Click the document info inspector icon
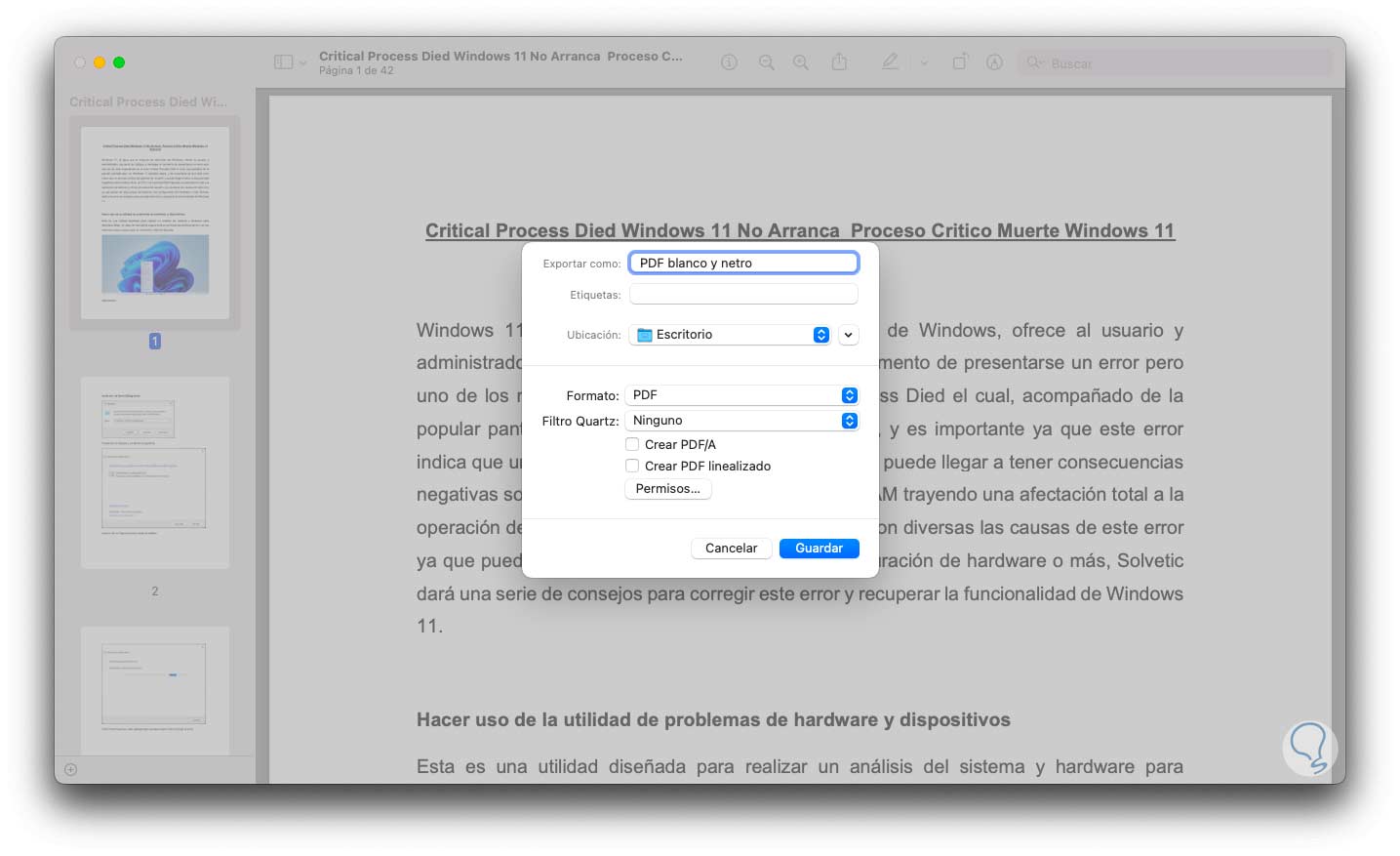This screenshot has width=1400, height=856. [x=729, y=62]
